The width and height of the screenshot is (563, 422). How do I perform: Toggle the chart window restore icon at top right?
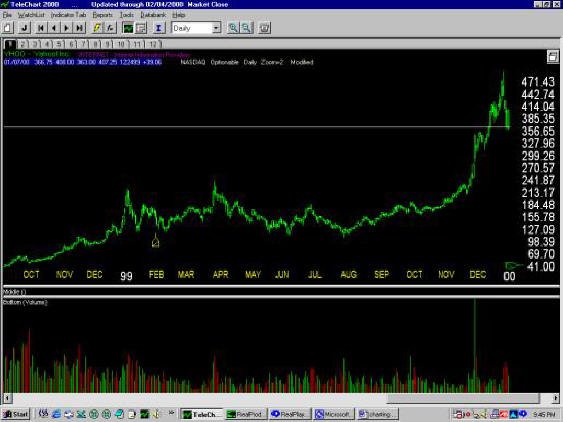[553, 56]
